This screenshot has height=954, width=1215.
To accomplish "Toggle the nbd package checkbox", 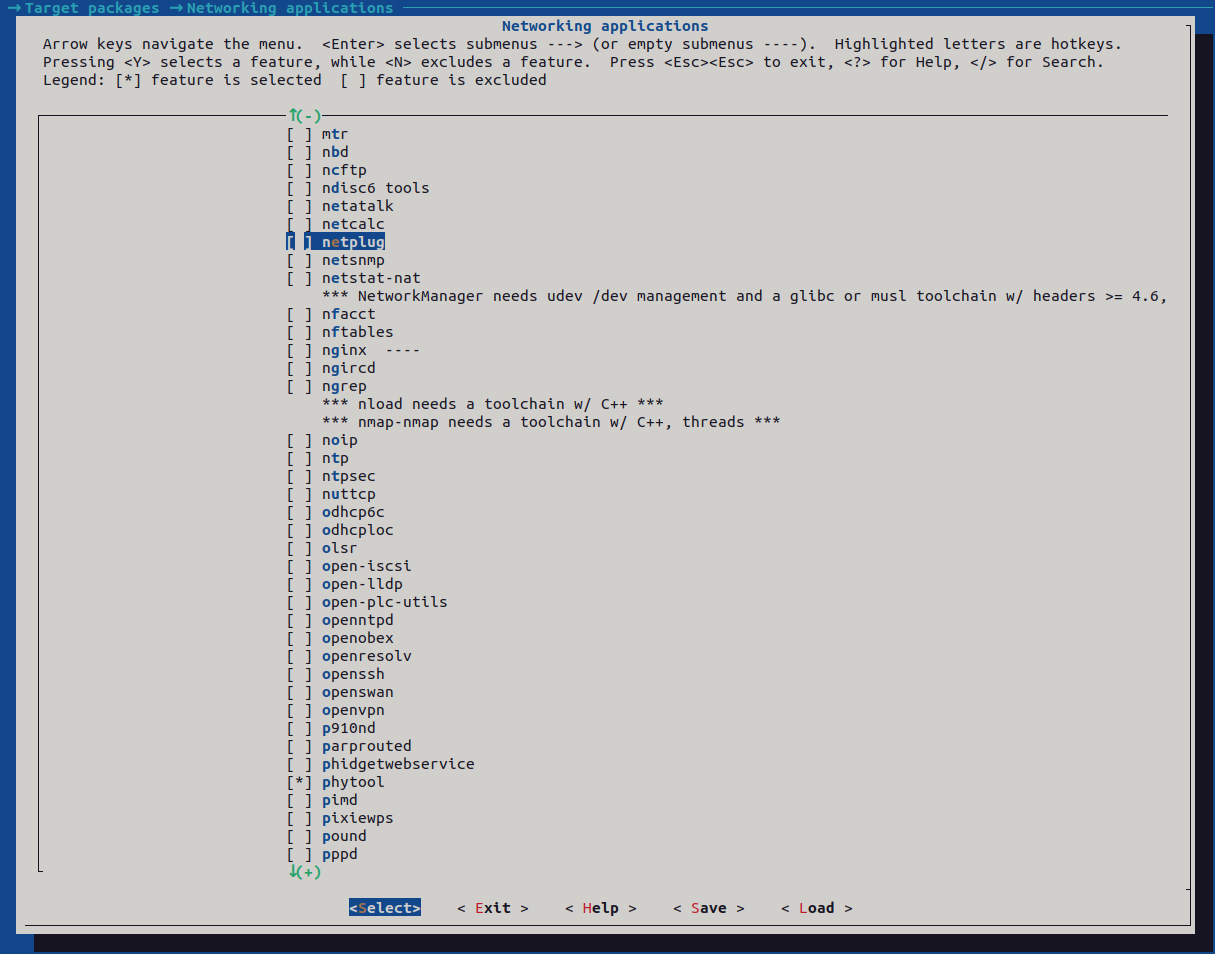I will click(x=299, y=152).
